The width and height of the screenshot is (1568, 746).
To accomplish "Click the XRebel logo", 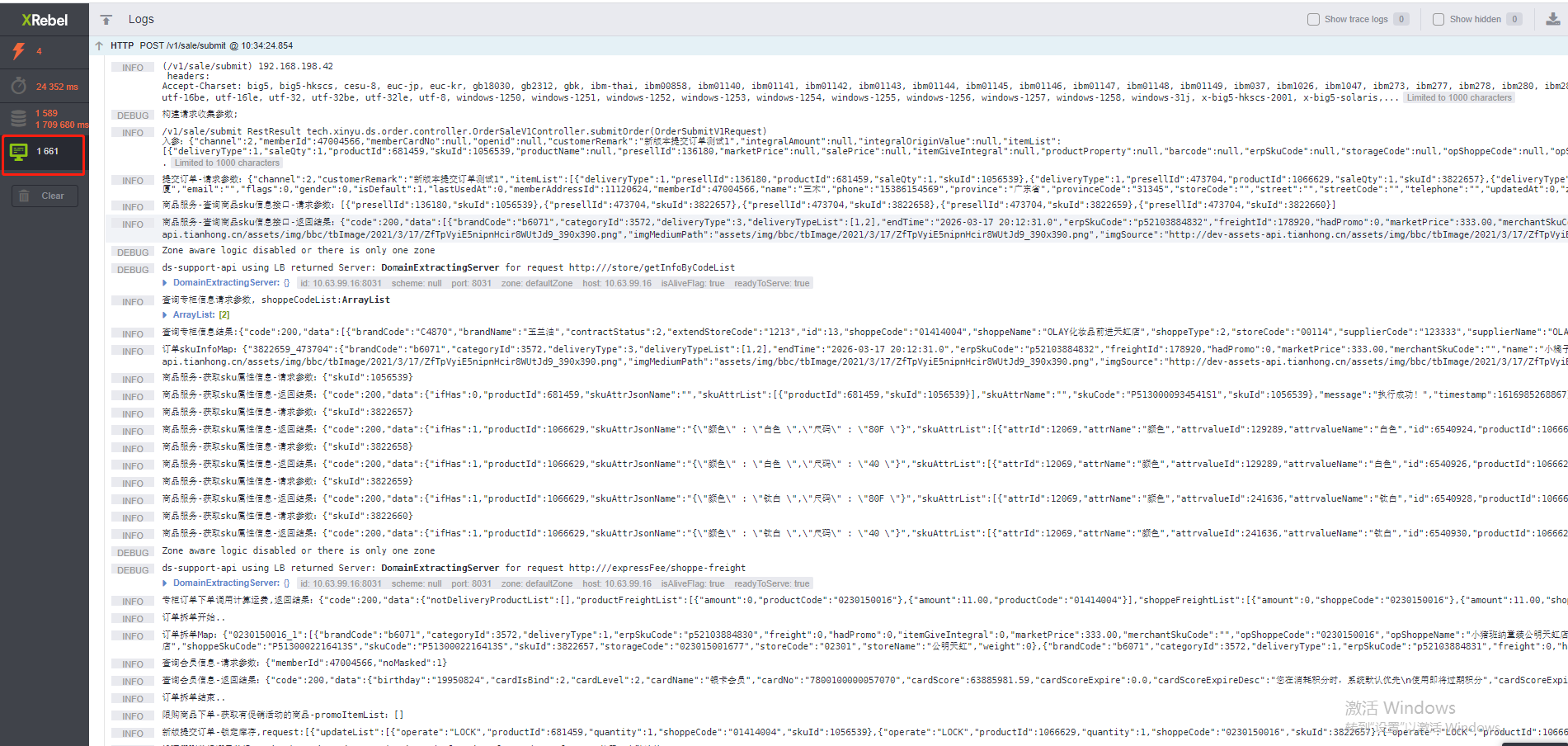I will click(45, 19).
